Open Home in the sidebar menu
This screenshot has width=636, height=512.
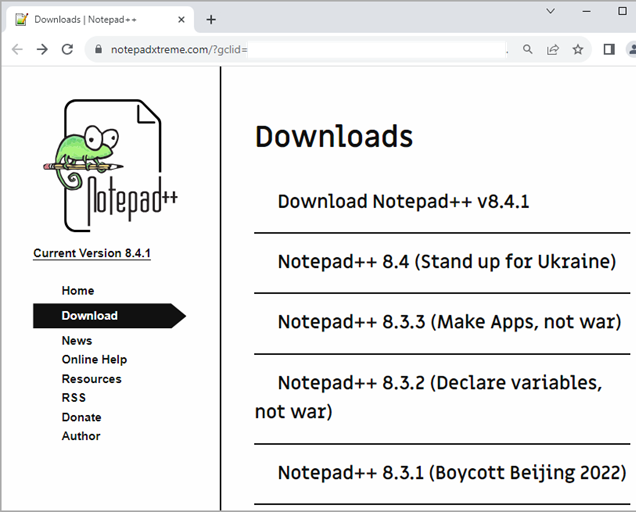click(78, 291)
